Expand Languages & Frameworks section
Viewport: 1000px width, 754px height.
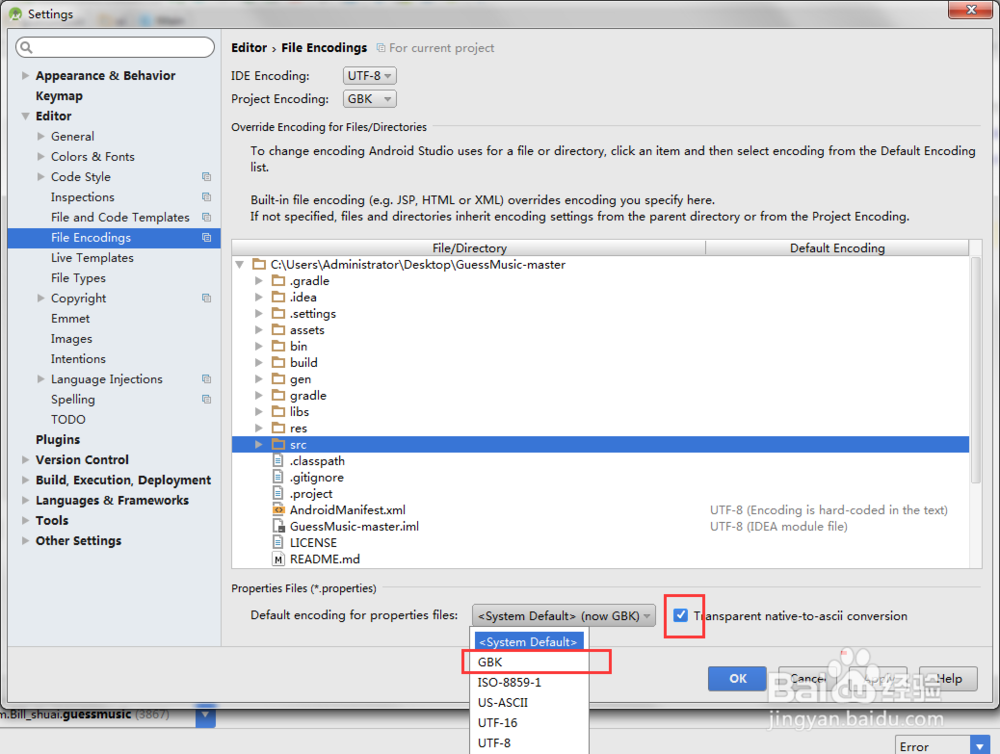coord(25,500)
